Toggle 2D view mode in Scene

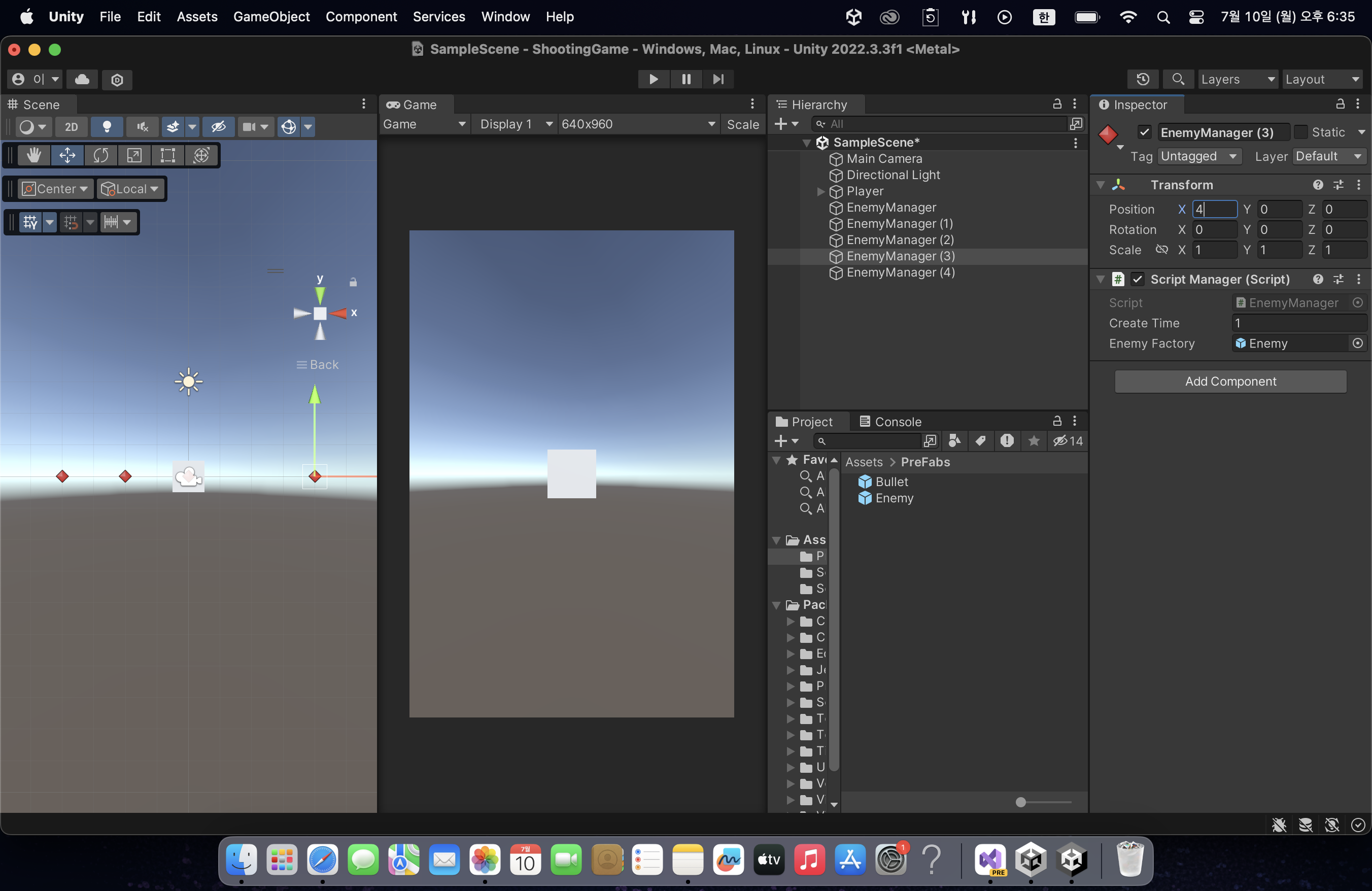71,127
